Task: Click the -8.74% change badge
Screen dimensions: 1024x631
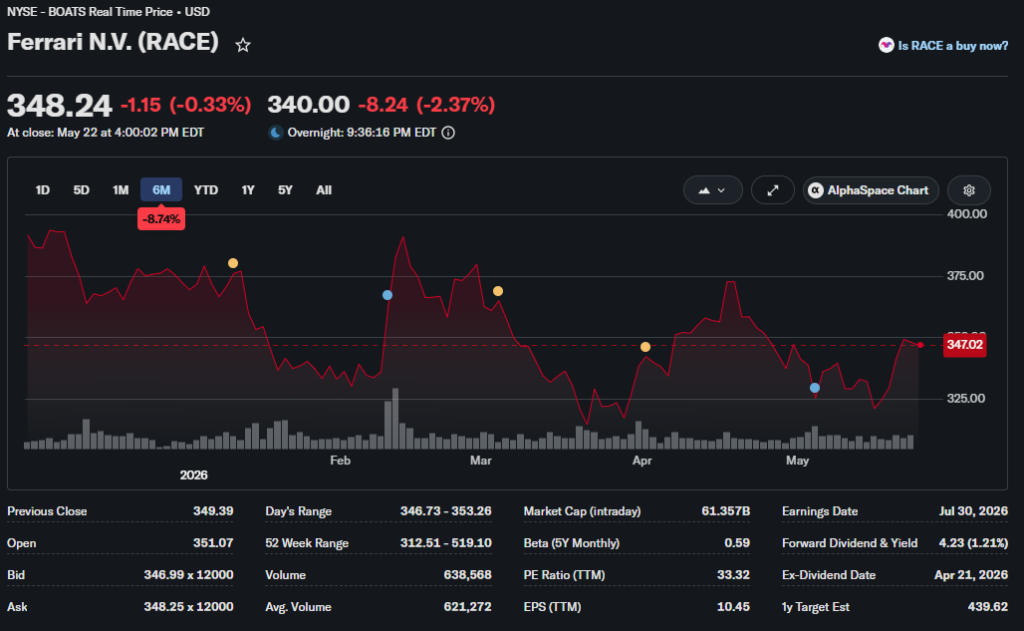Action: 161,219
